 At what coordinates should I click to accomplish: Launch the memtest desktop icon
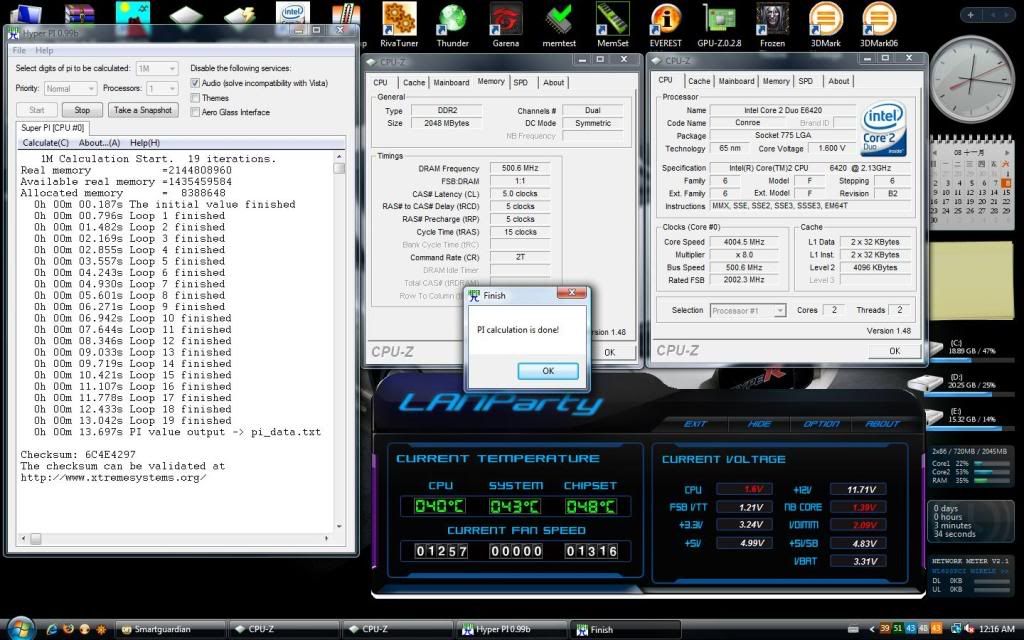coord(559,20)
